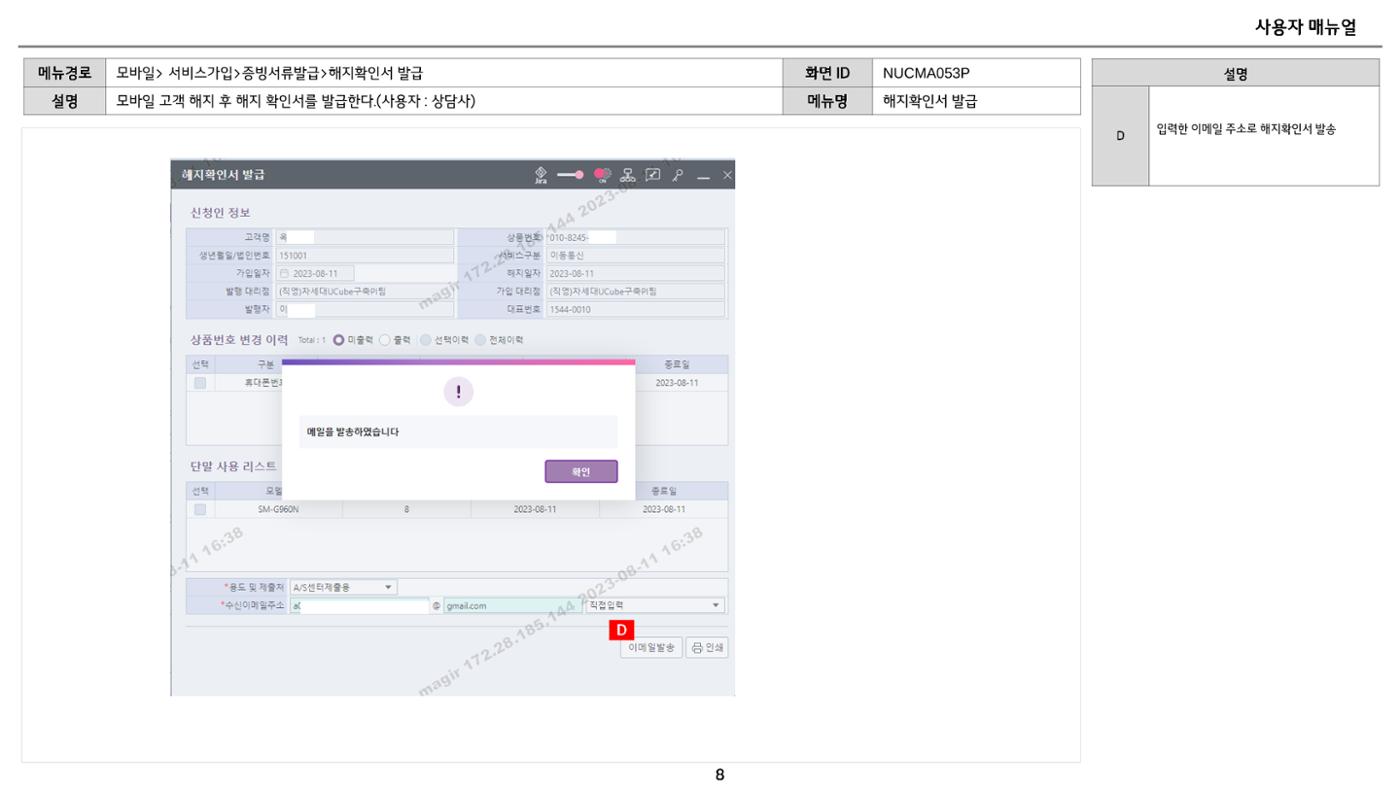Open the calendar icon in 가입일자 field

pos(284,273)
